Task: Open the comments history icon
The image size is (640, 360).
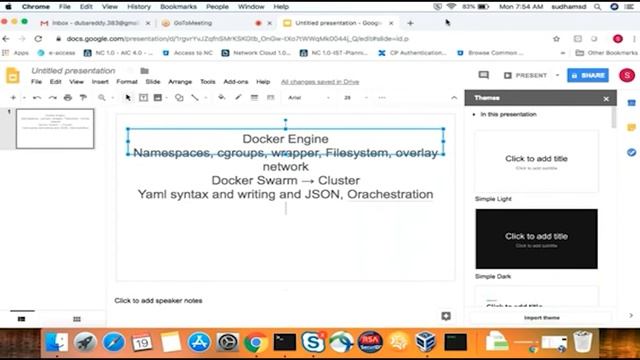Action: pyautogui.click(x=484, y=75)
